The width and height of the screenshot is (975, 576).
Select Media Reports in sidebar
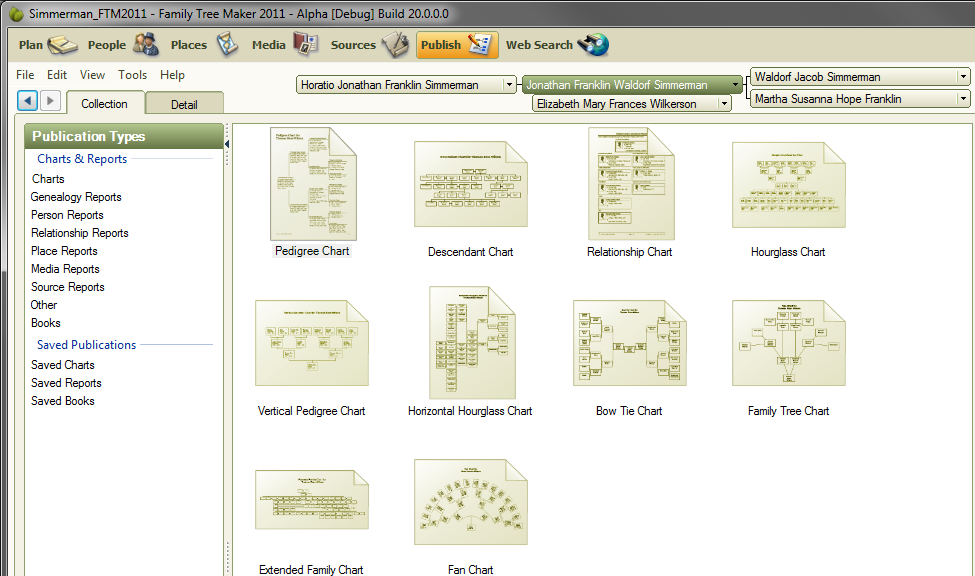(65, 269)
